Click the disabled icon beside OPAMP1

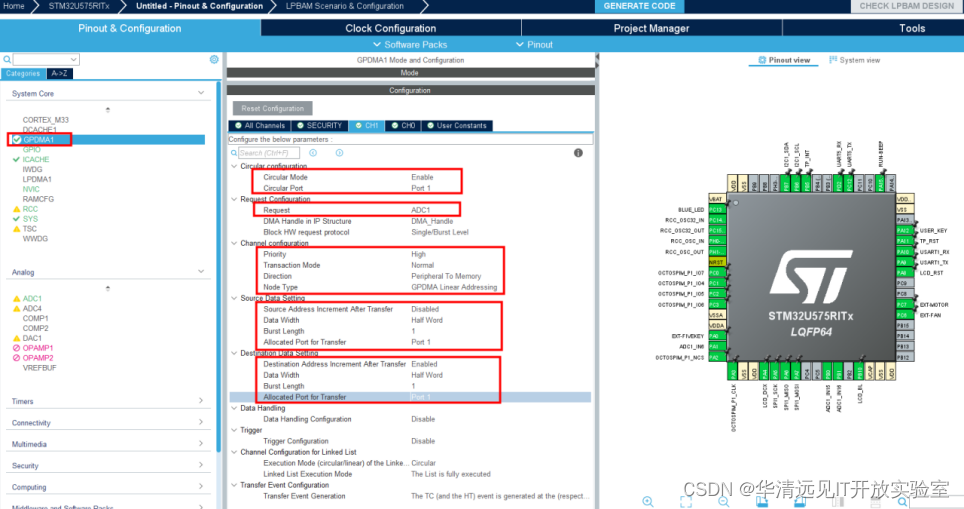click(x=17, y=348)
